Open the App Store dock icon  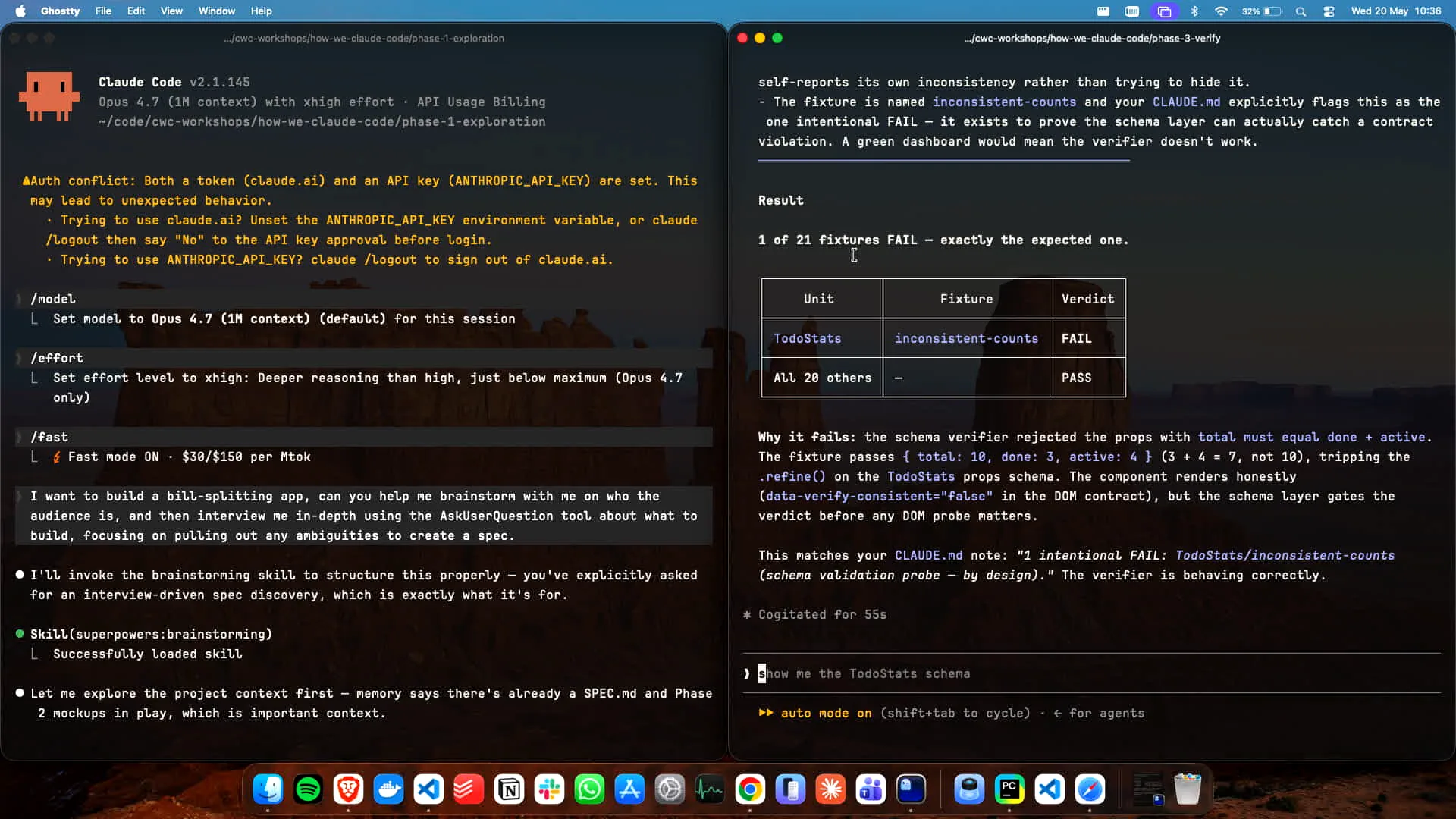629,789
